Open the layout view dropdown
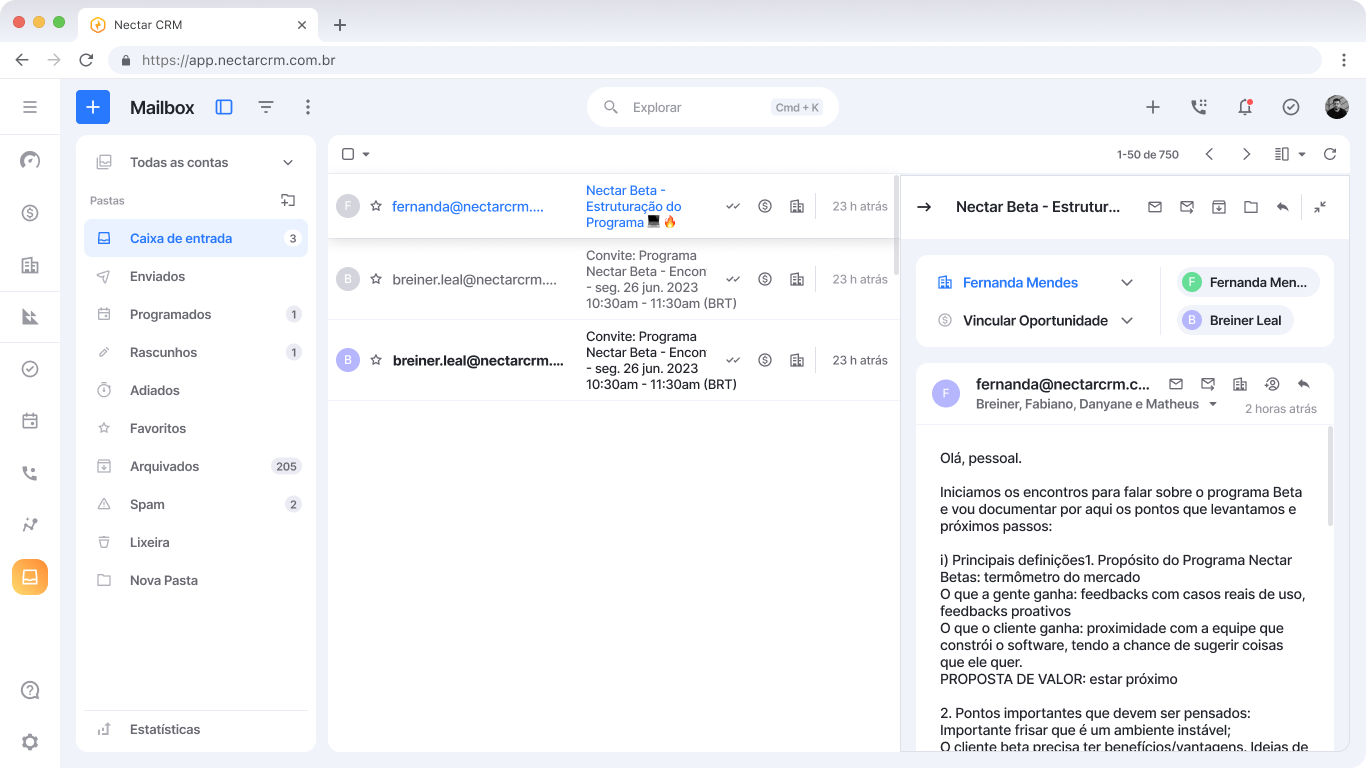Viewport: 1366px width, 768px height. tap(1290, 154)
